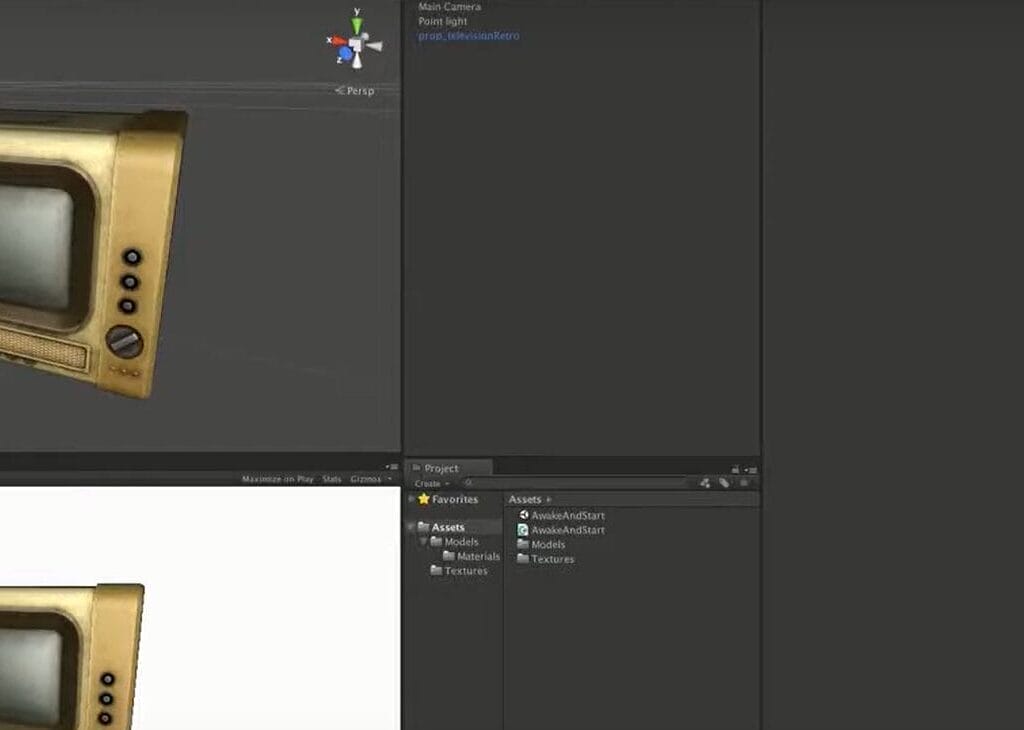This screenshot has height=730, width=1024.
Task: Click the red X axis cone on the scene gizmo
Action: click(x=338, y=41)
